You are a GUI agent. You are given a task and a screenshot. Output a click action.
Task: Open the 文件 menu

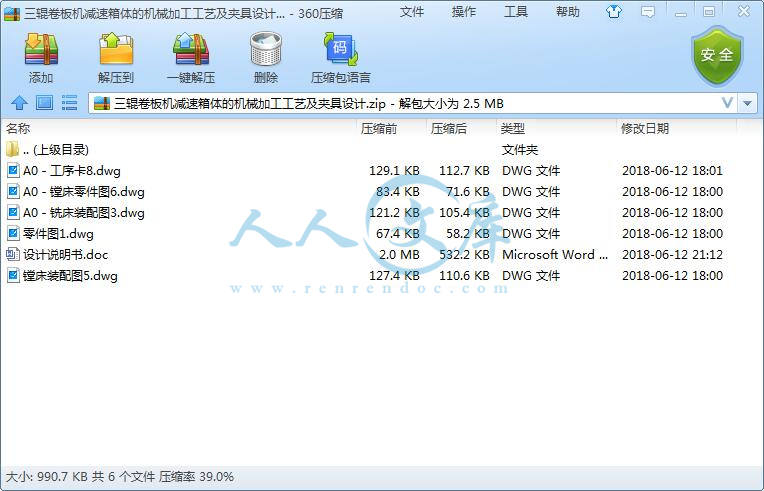coord(412,12)
